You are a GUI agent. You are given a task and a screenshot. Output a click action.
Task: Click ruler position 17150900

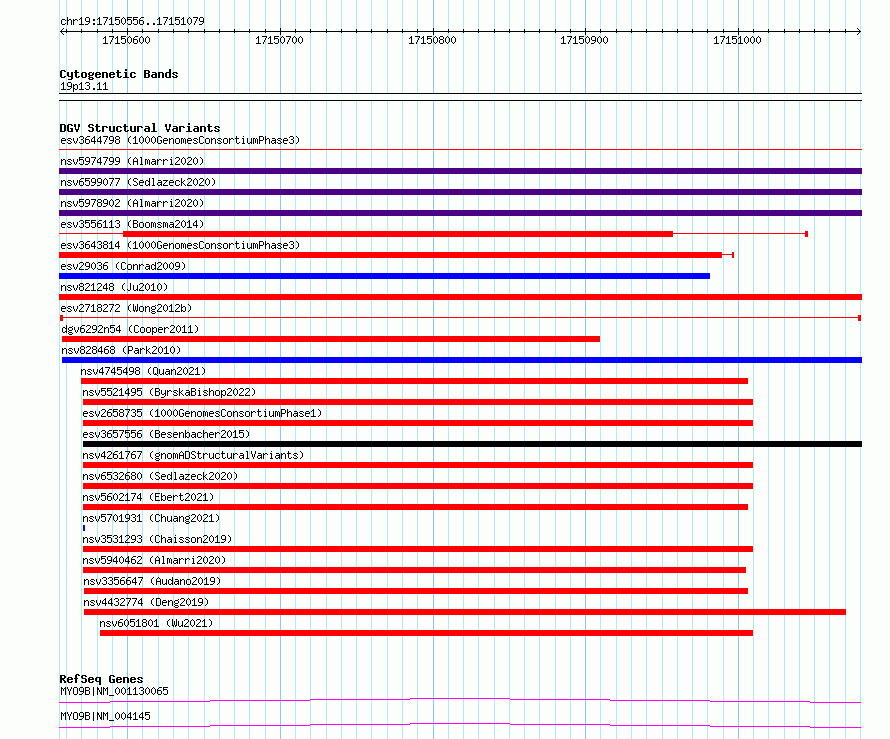click(x=584, y=40)
